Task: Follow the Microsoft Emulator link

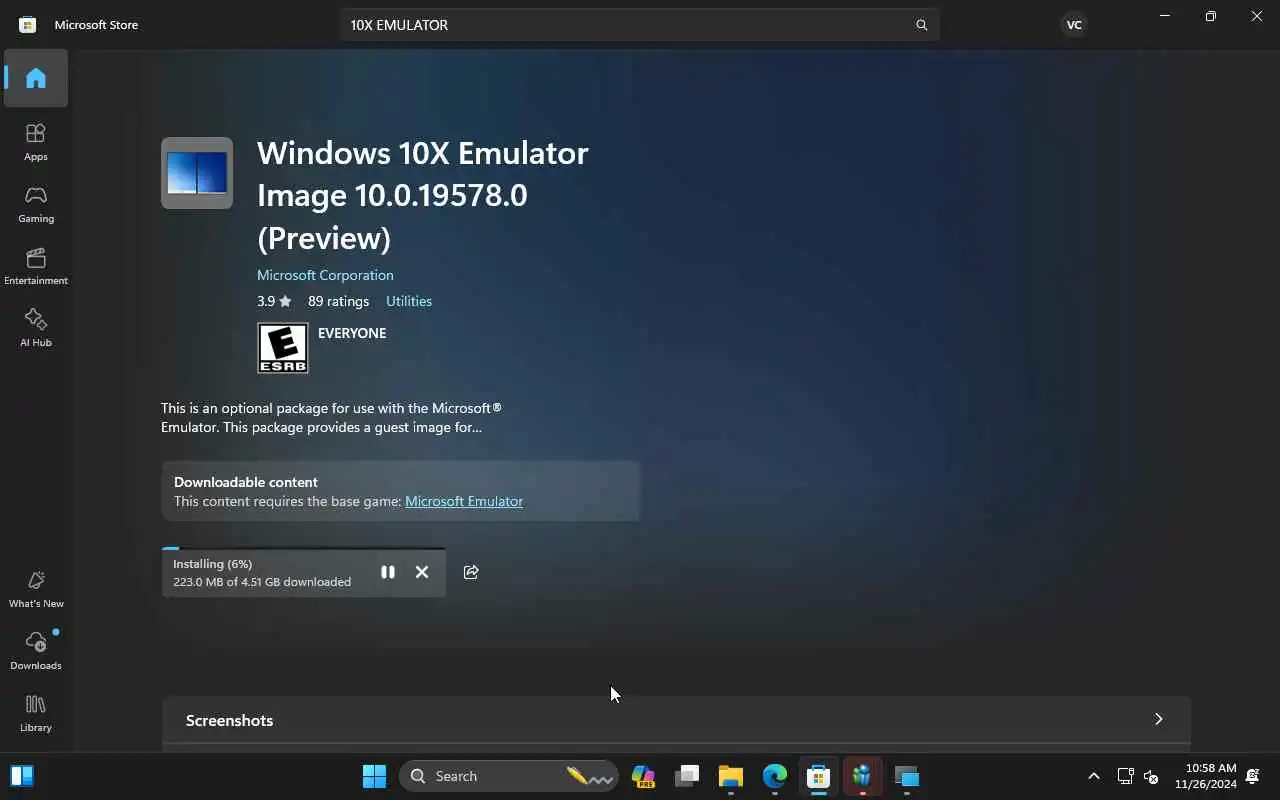Action: point(464,501)
